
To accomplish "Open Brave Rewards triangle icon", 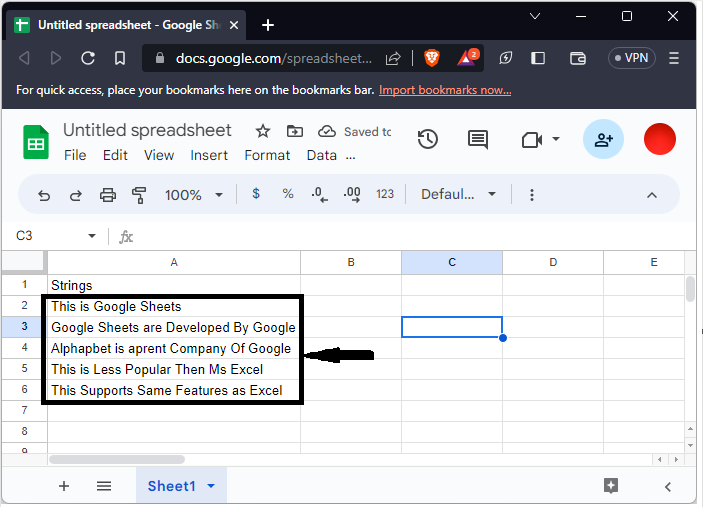I will coord(466,58).
